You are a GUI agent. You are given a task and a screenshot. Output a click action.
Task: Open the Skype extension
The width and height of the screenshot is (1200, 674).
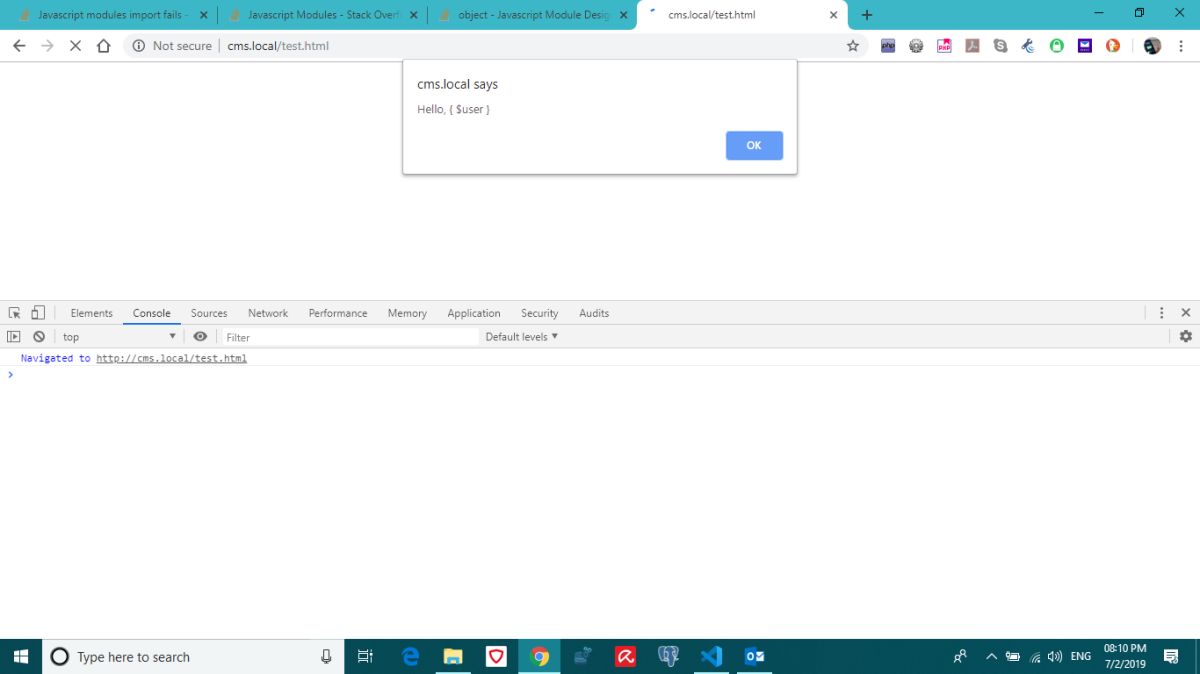click(x=1000, y=46)
